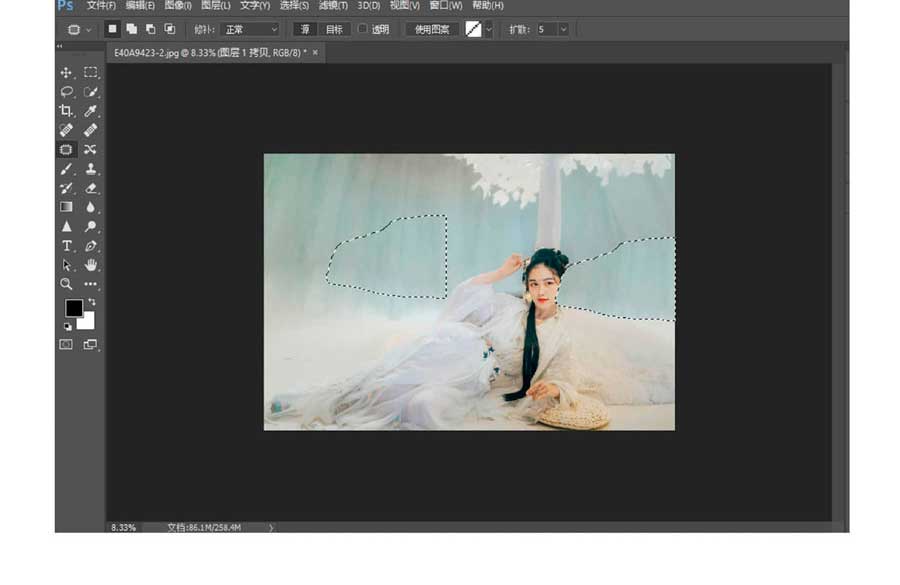The width and height of the screenshot is (900, 585).
Task: Pick the Eyedropper tool
Action: 91,111
